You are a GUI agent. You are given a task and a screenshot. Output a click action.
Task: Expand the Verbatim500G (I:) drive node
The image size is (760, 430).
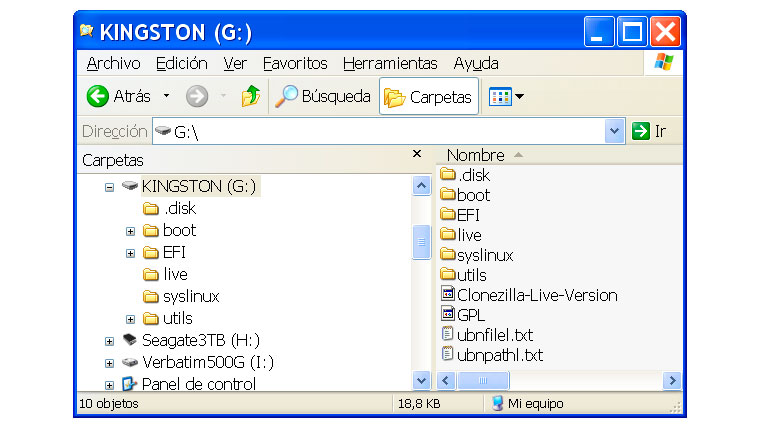[x=110, y=363]
